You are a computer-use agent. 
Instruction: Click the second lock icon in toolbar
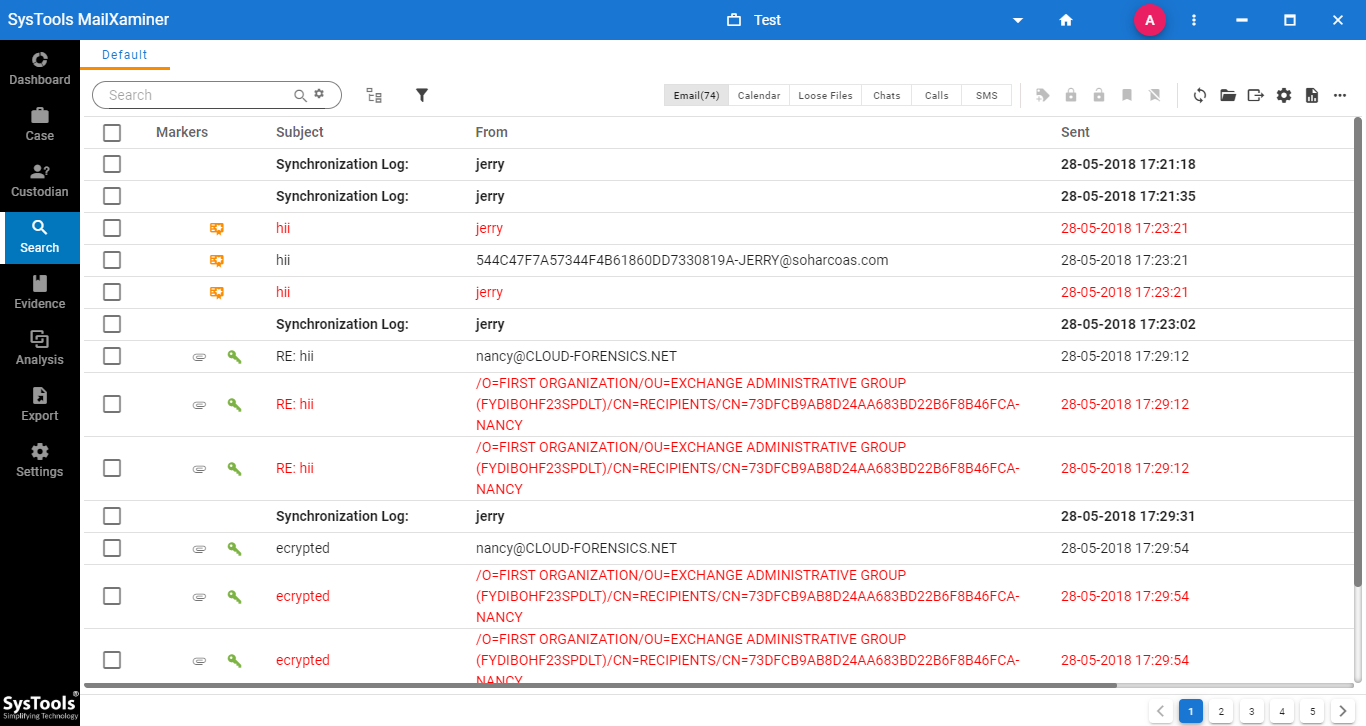[x=1099, y=95]
